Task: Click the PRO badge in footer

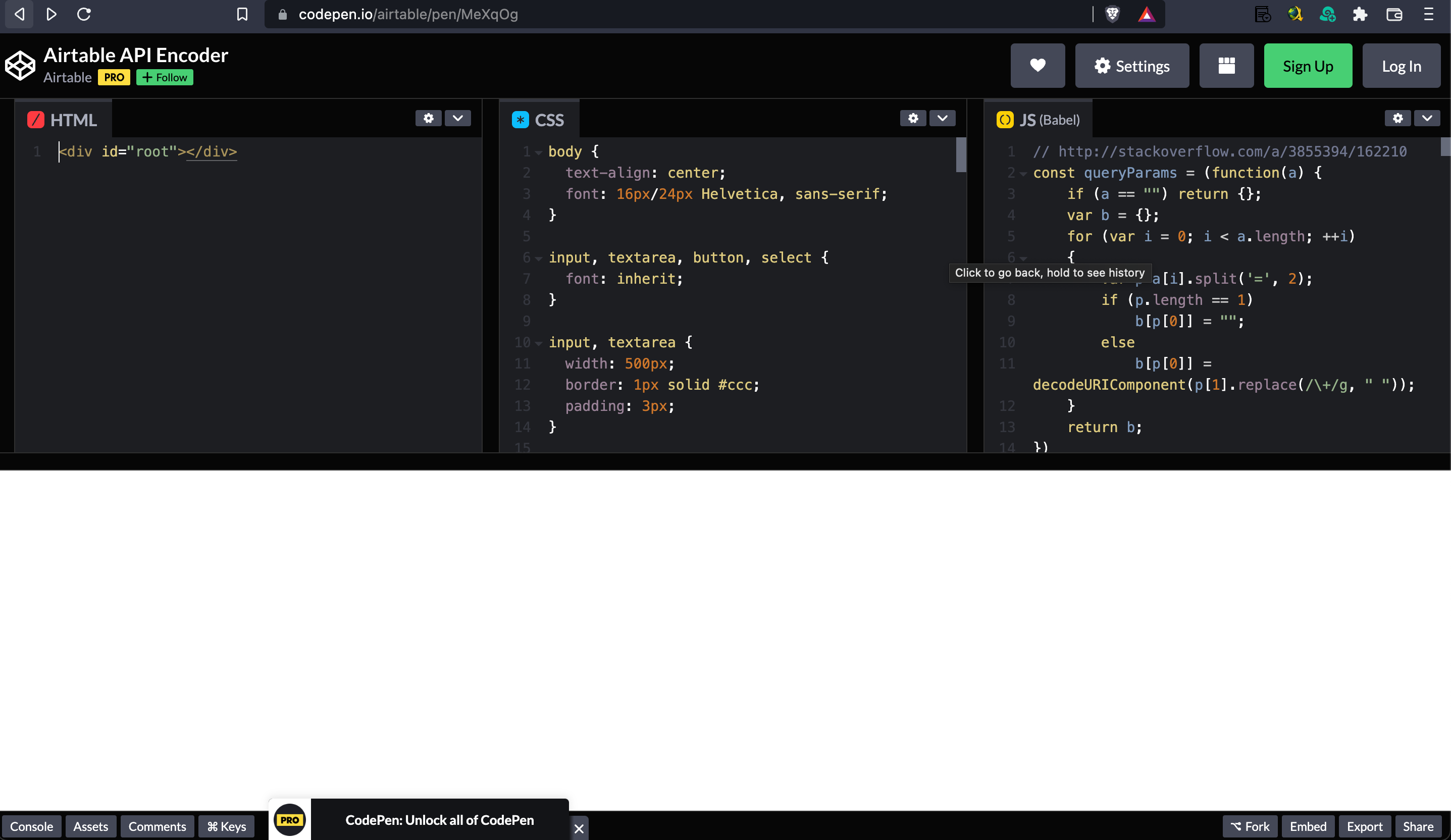Action: 290,820
